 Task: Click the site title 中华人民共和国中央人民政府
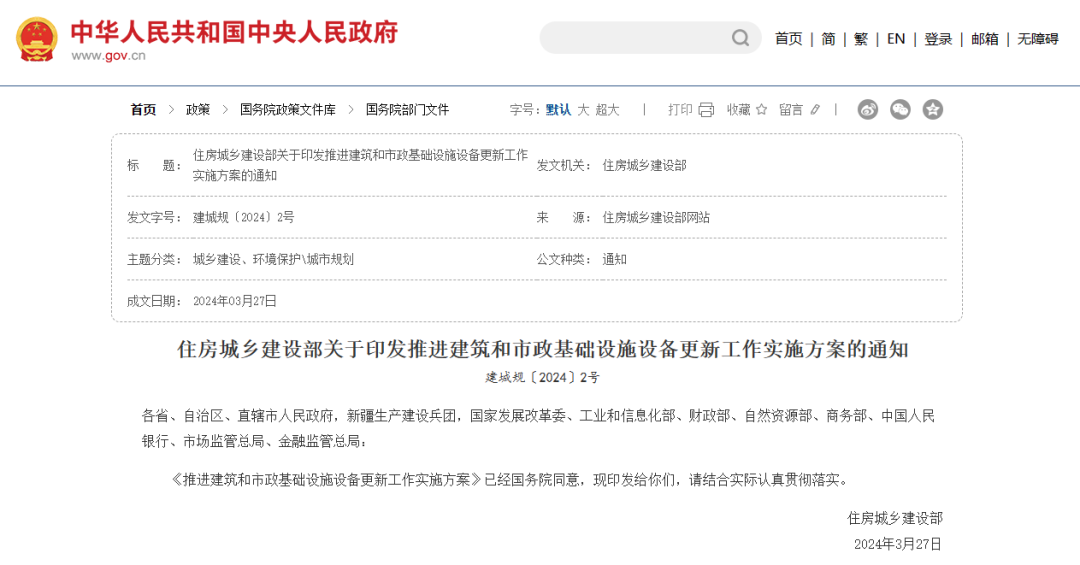click(234, 32)
